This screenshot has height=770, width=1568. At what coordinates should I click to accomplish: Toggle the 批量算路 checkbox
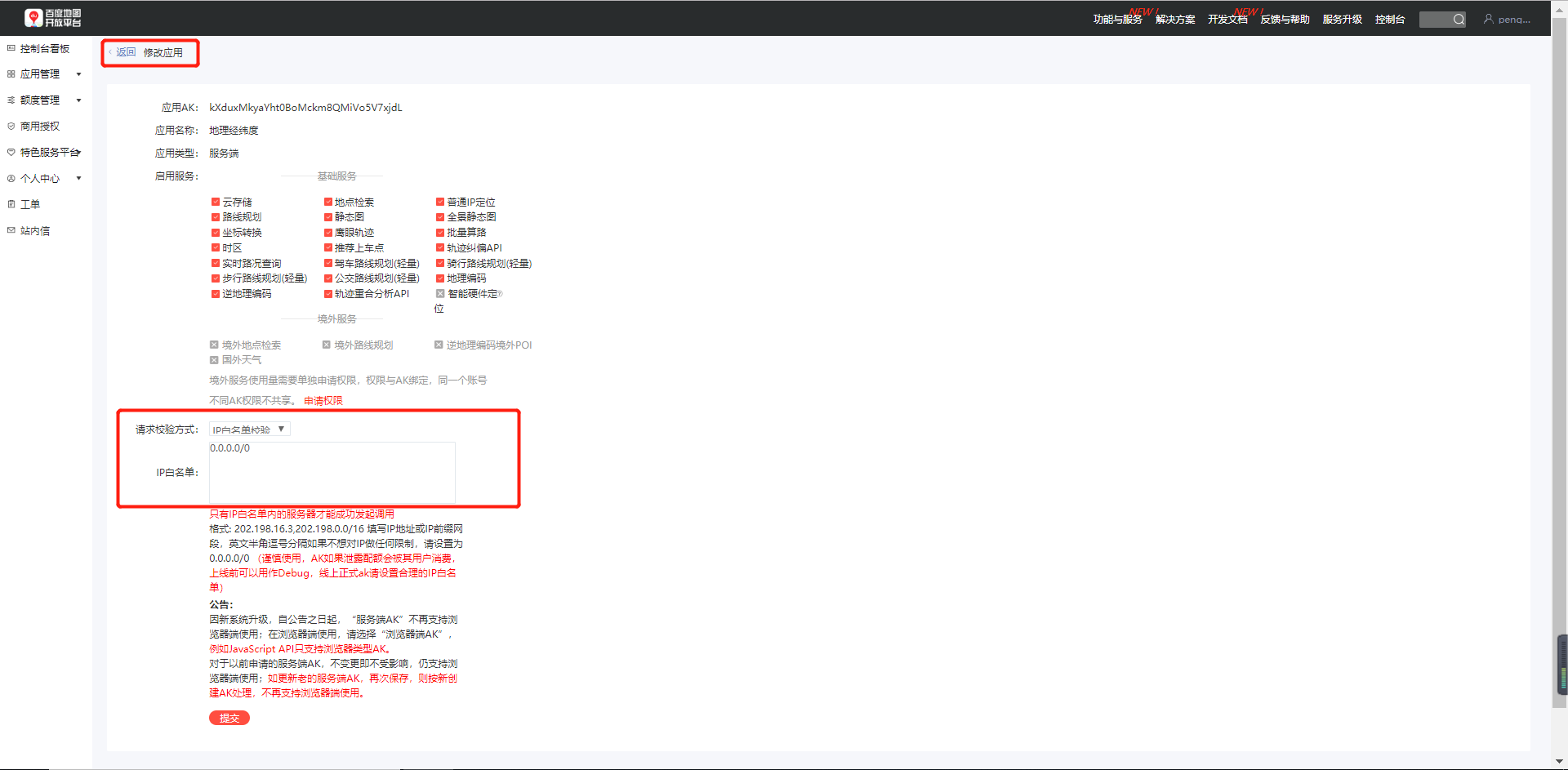tap(440, 233)
